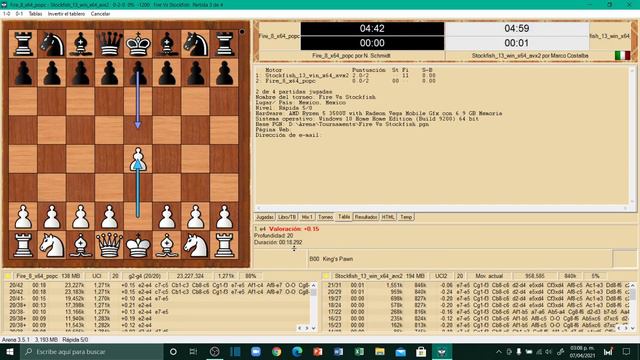Select the white bishop on f1

click(x=167, y=245)
